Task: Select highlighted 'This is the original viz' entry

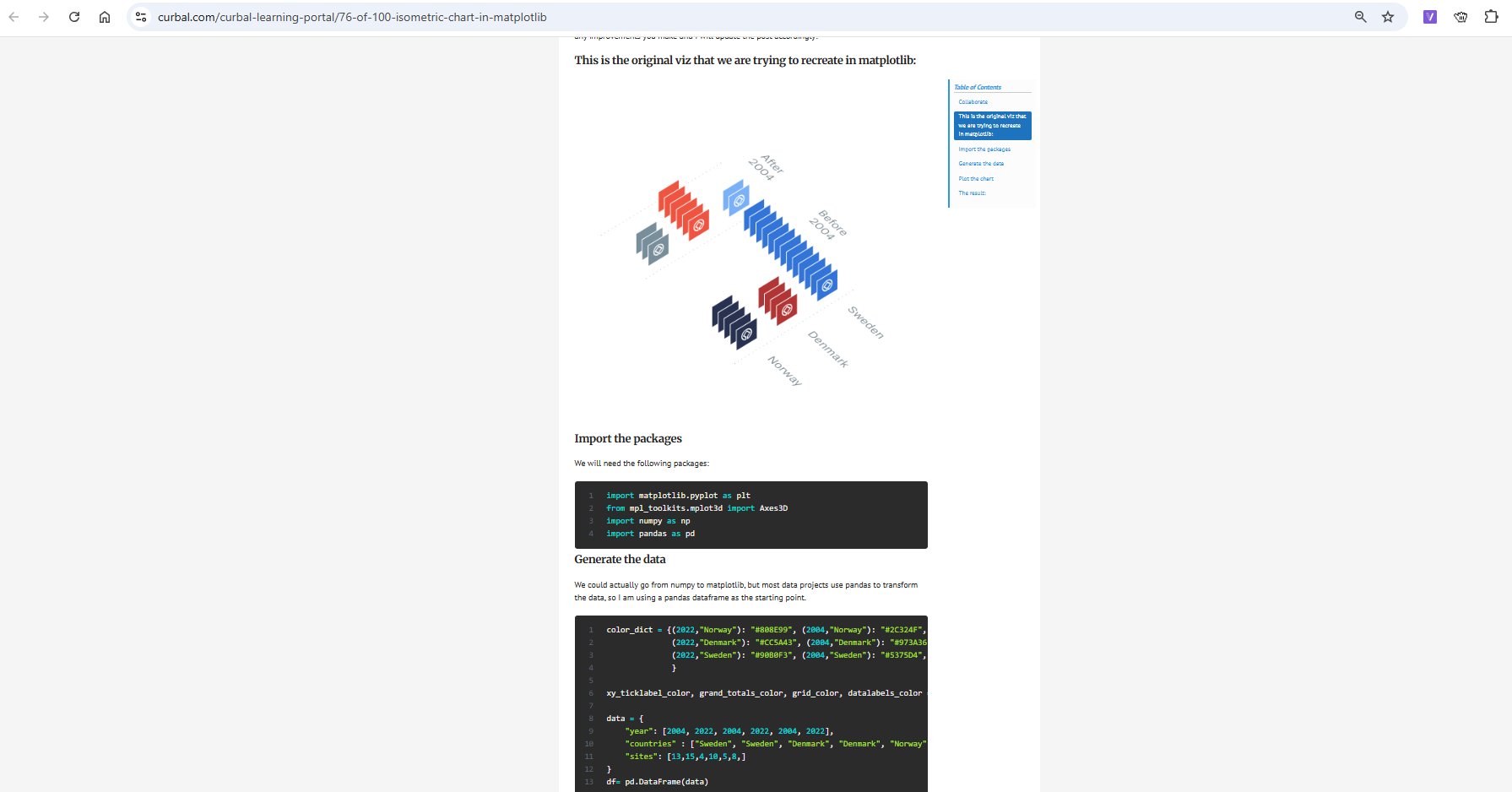Action: tap(992, 125)
